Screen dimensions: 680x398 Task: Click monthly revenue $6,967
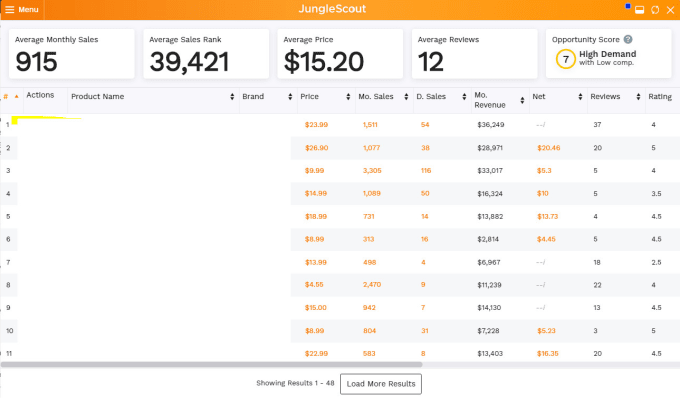click(x=489, y=262)
